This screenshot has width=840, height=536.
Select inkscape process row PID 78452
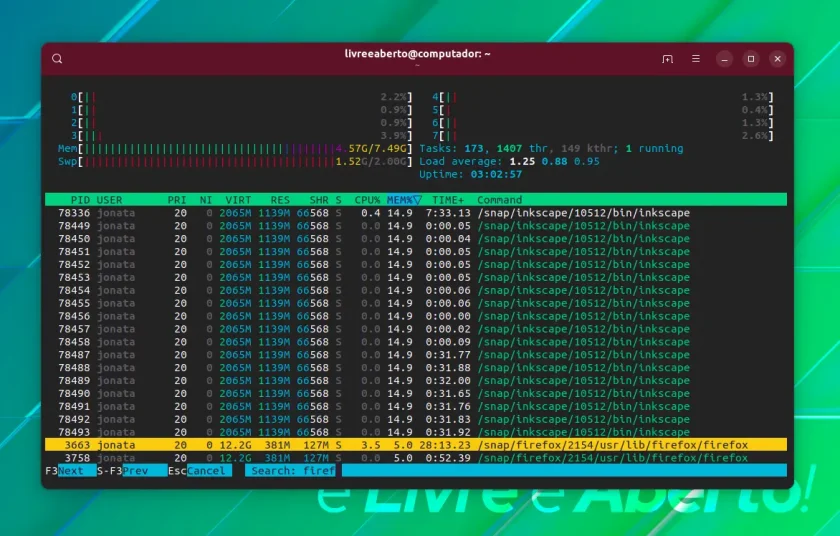pos(416,264)
